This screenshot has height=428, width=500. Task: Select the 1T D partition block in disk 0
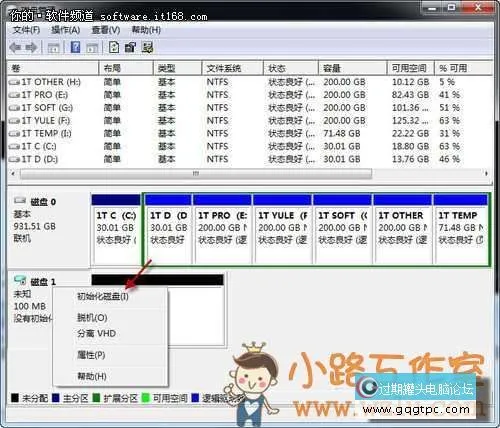coord(168,229)
